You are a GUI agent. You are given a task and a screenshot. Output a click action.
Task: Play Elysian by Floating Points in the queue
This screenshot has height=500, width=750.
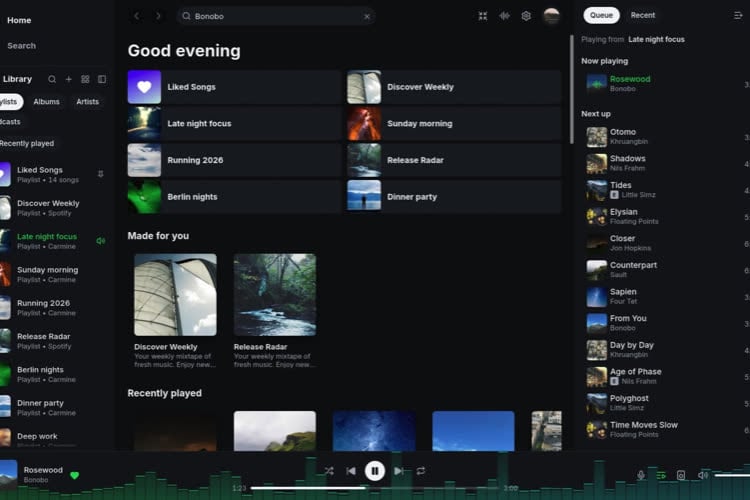(x=666, y=216)
